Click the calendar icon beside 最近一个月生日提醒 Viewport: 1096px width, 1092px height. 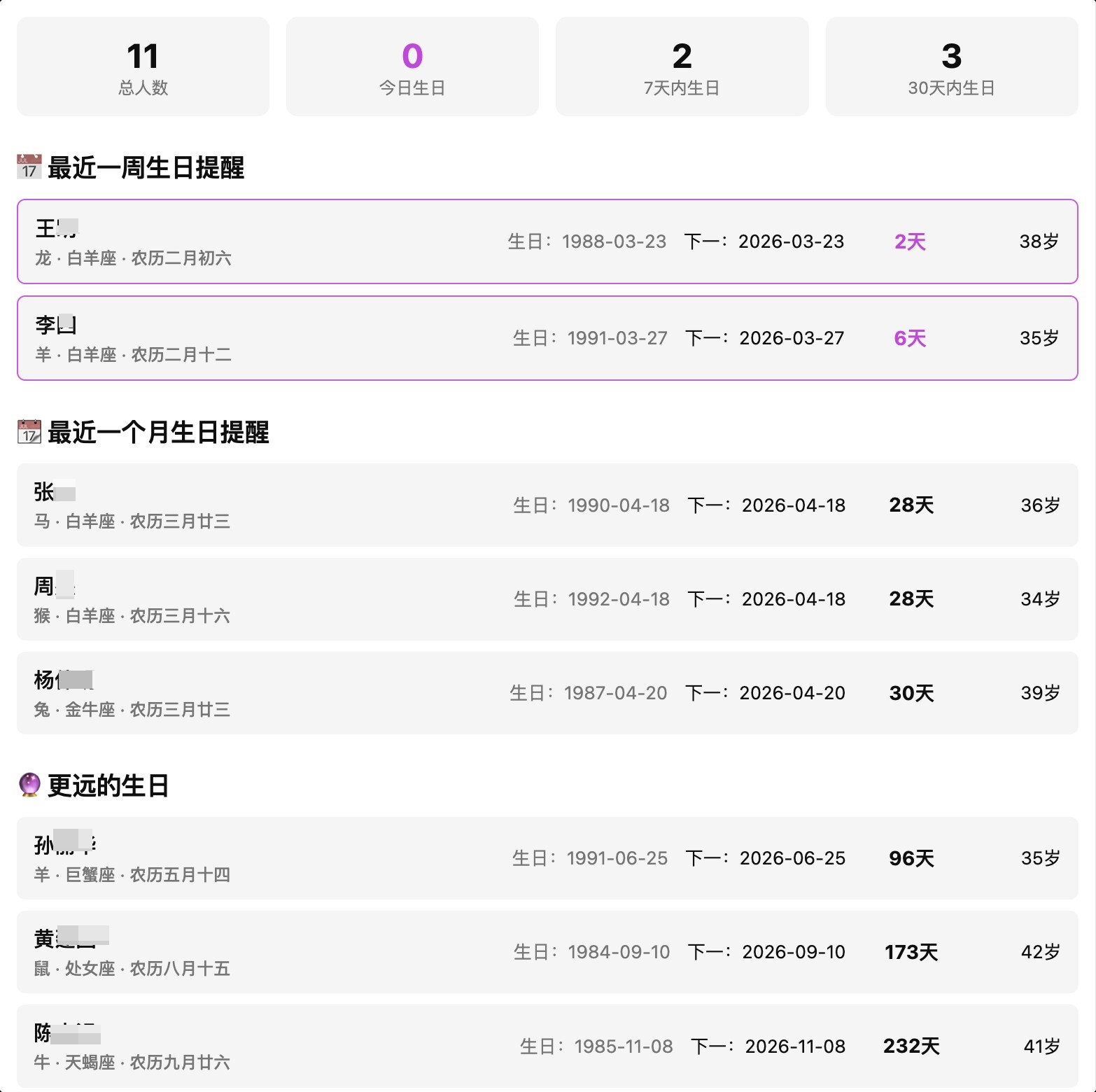coord(29,432)
